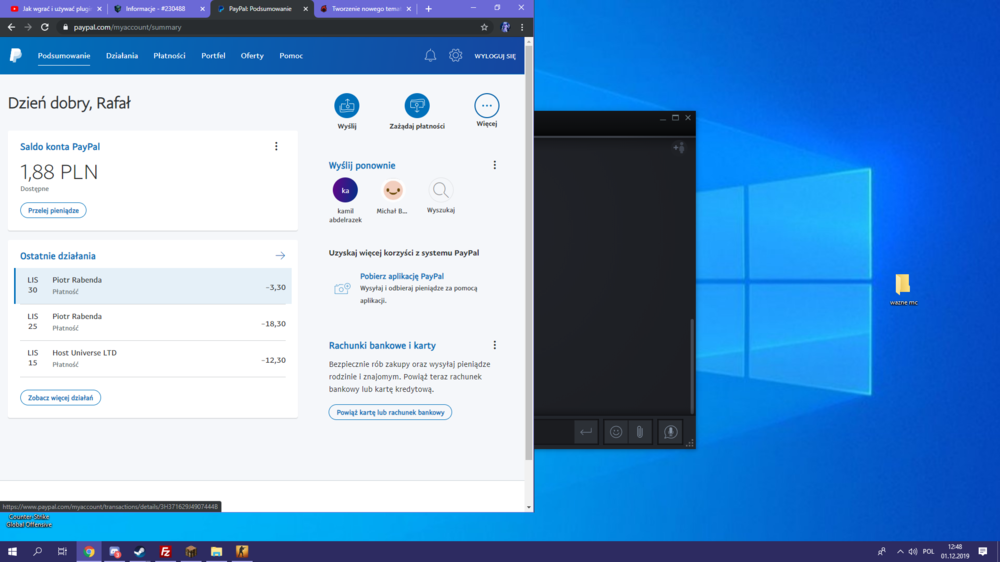Screen dimensions: 1000x562
Task: Open Rachunki bankowe i karty options menu
Action: pos(494,345)
